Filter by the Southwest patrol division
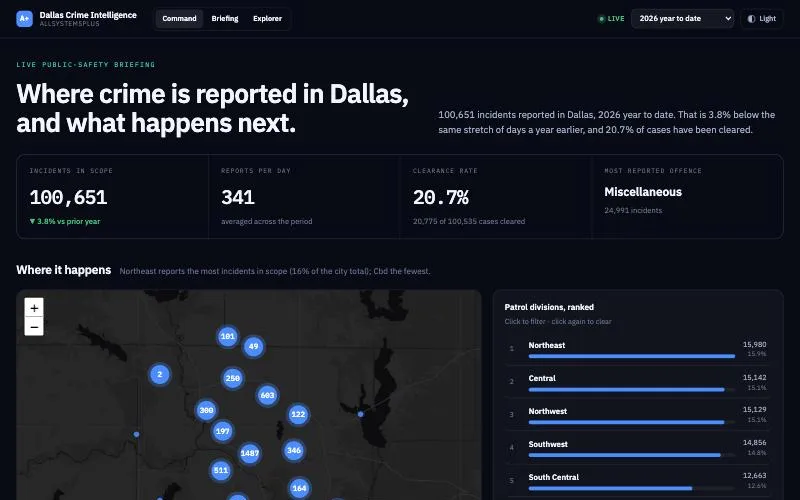800x500 pixels. [638, 448]
